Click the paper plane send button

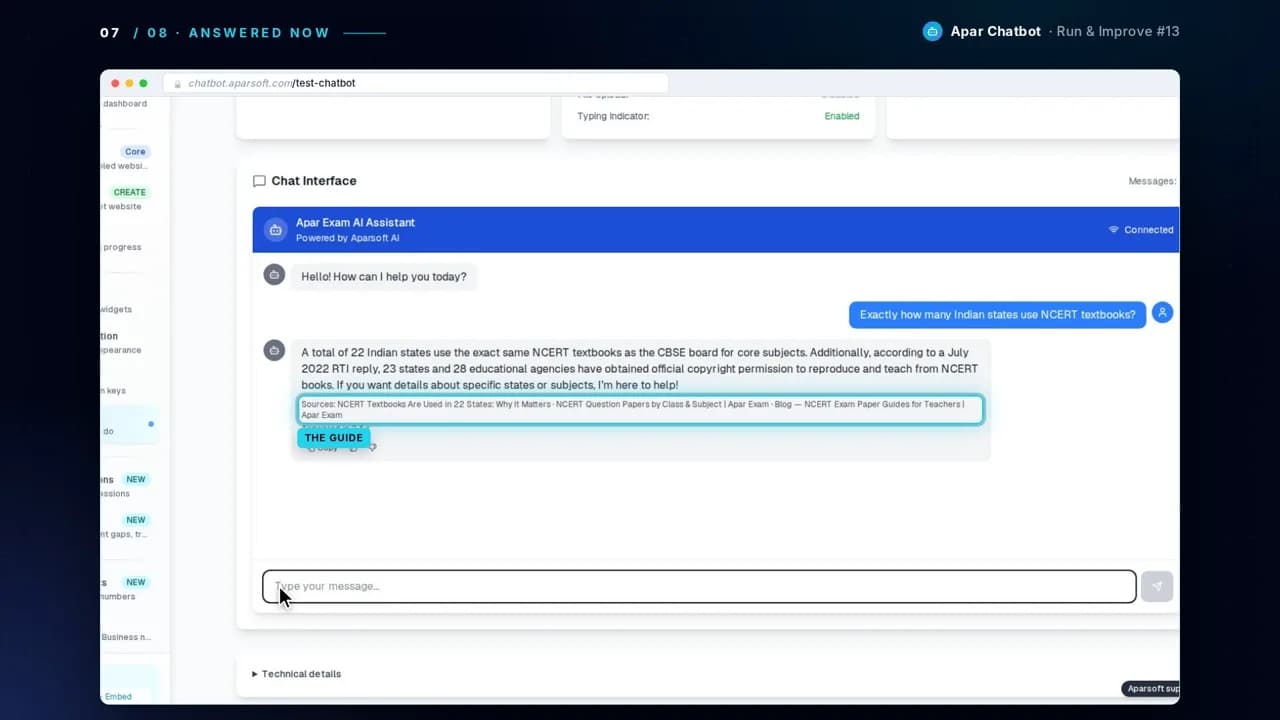click(1157, 586)
